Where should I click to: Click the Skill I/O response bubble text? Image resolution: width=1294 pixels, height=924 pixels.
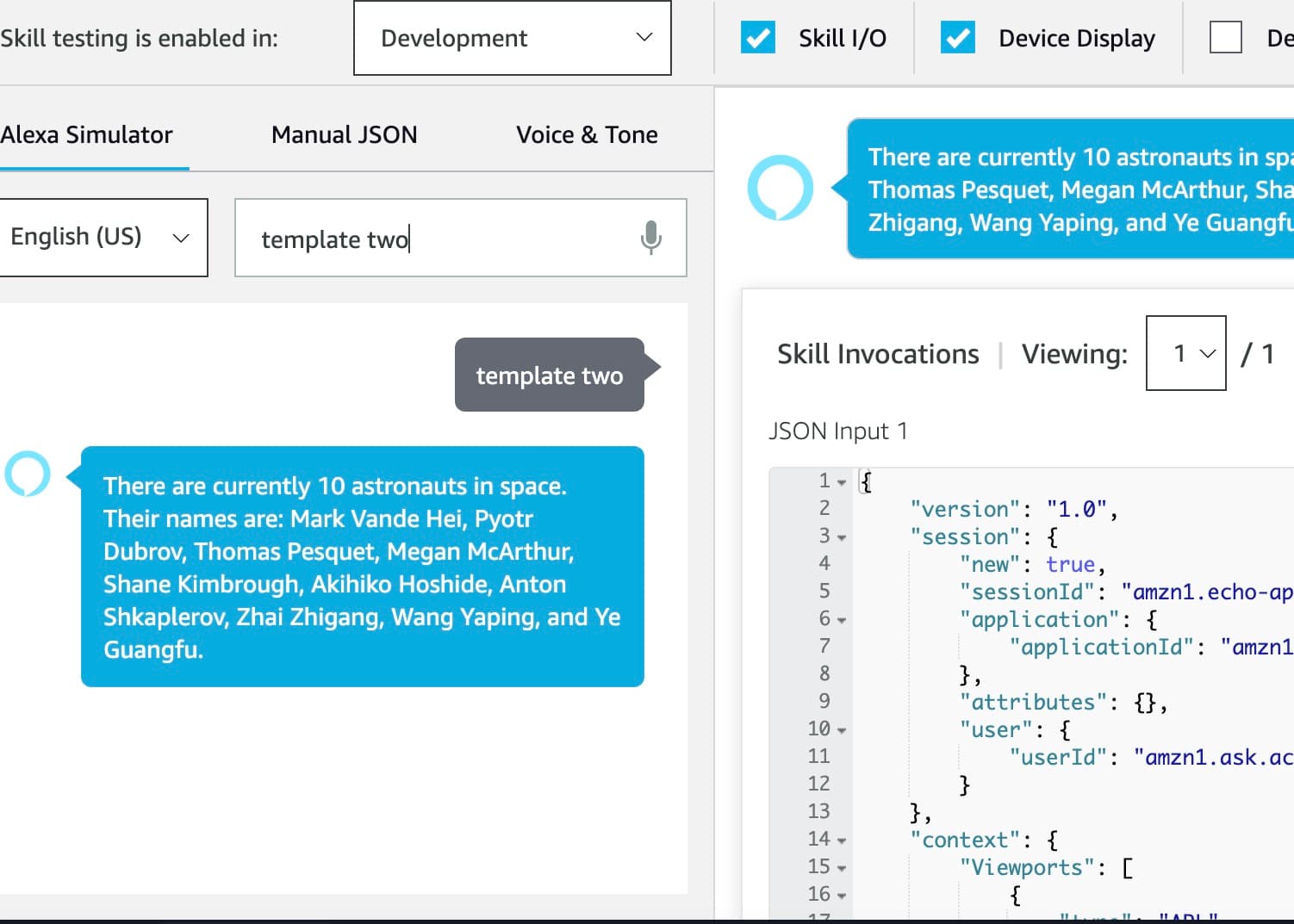tap(1080, 189)
